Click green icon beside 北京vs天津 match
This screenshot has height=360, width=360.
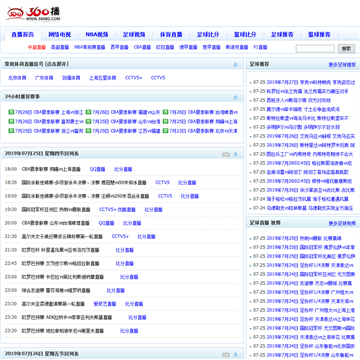[x=165, y=131]
